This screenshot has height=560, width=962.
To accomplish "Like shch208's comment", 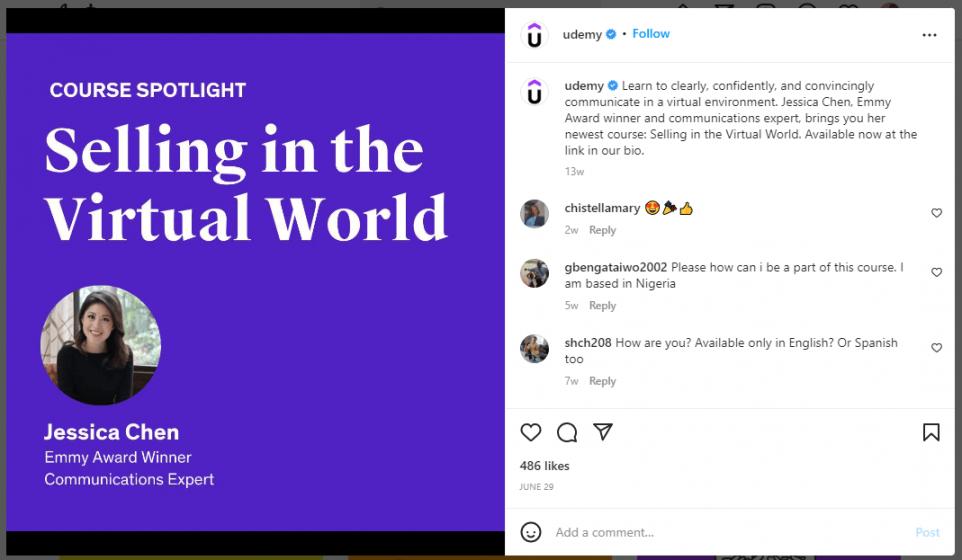I will (x=937, y=348).
